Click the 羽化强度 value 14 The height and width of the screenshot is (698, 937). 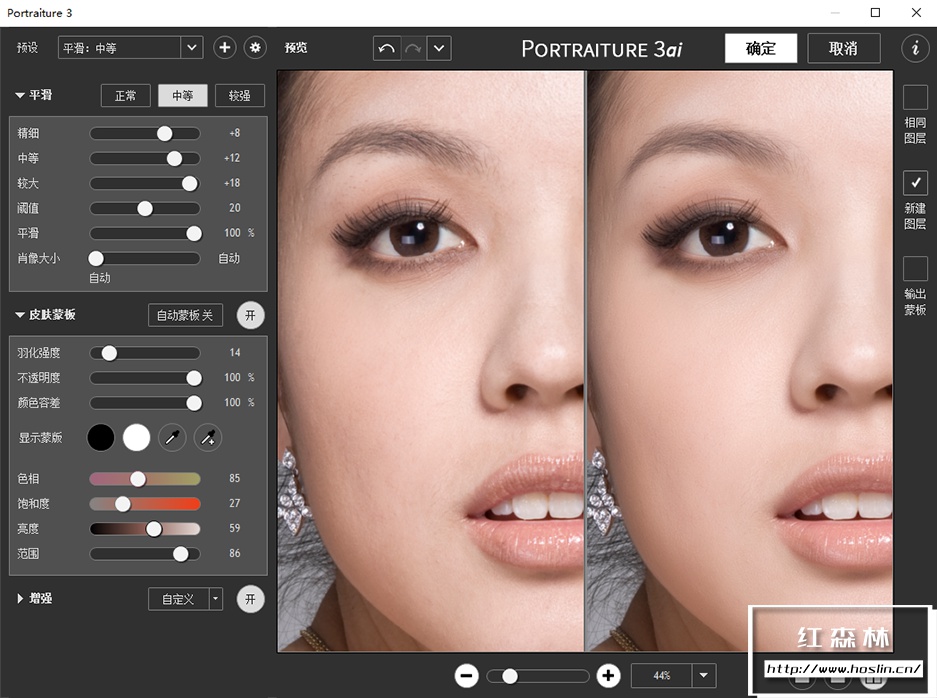[x=235, y=353]
